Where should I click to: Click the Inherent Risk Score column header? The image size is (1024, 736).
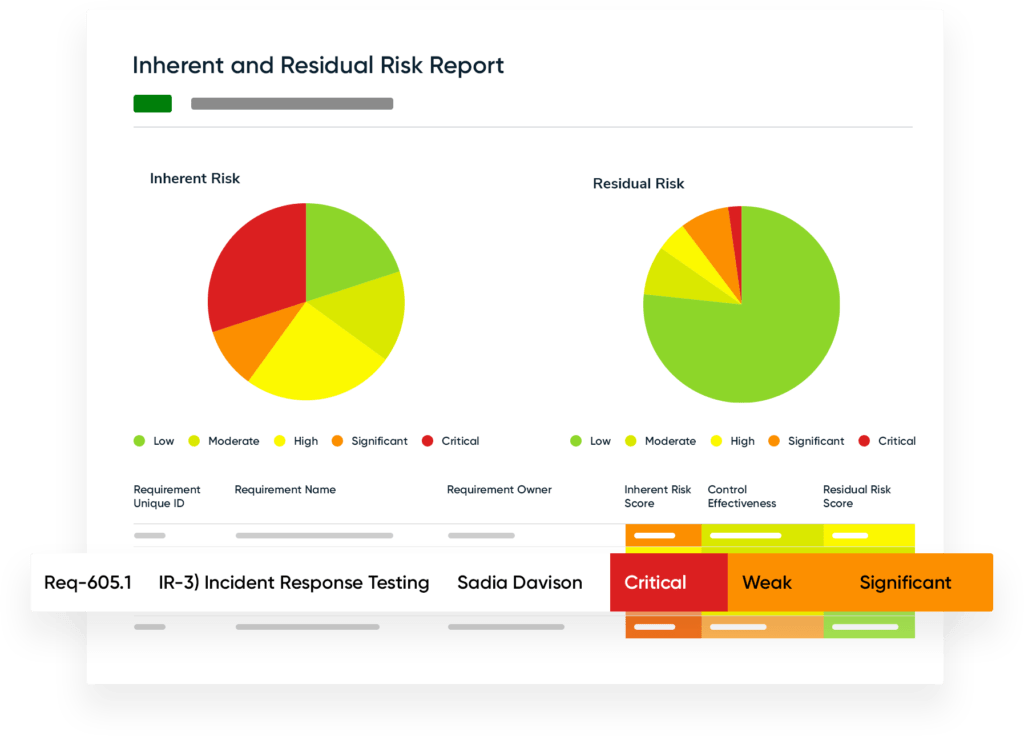[657, 496]
